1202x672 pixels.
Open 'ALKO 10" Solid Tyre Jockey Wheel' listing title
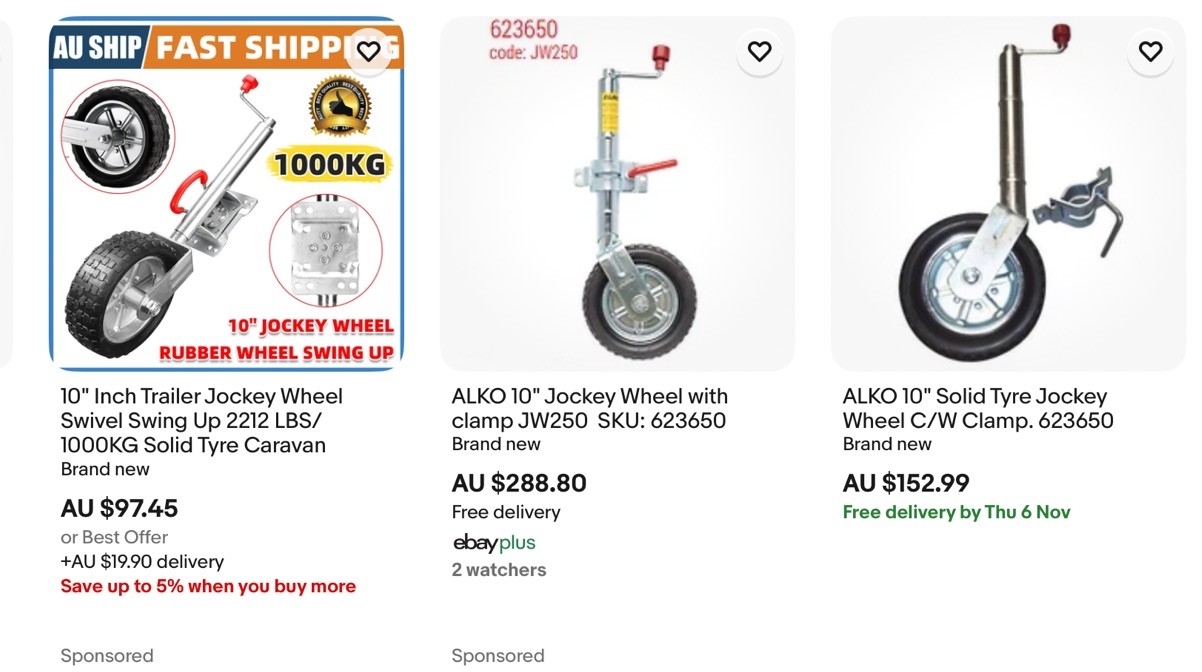pyautogui.click(x=977, y=408)
